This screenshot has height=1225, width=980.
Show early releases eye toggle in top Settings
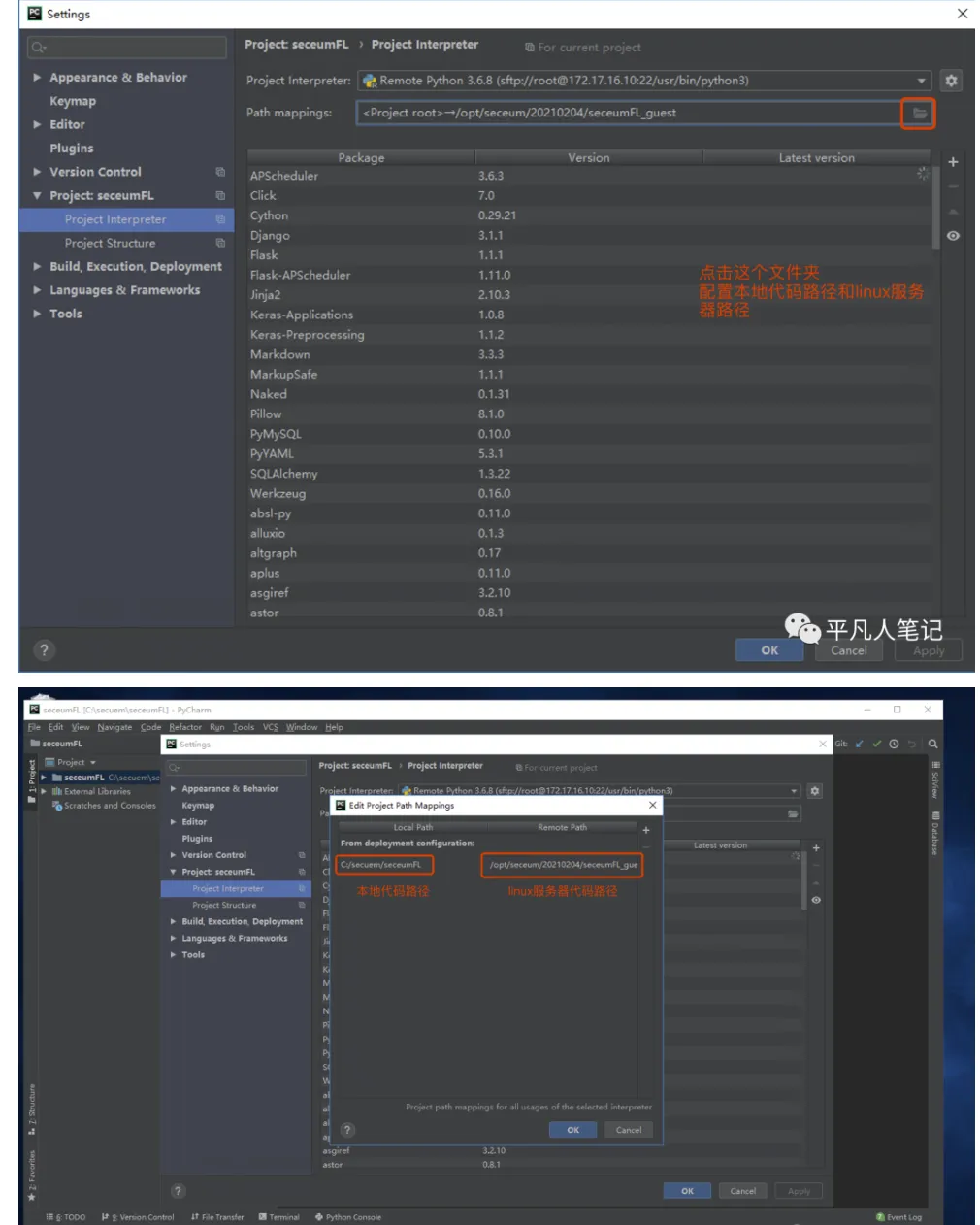click(x=953, y=236)
